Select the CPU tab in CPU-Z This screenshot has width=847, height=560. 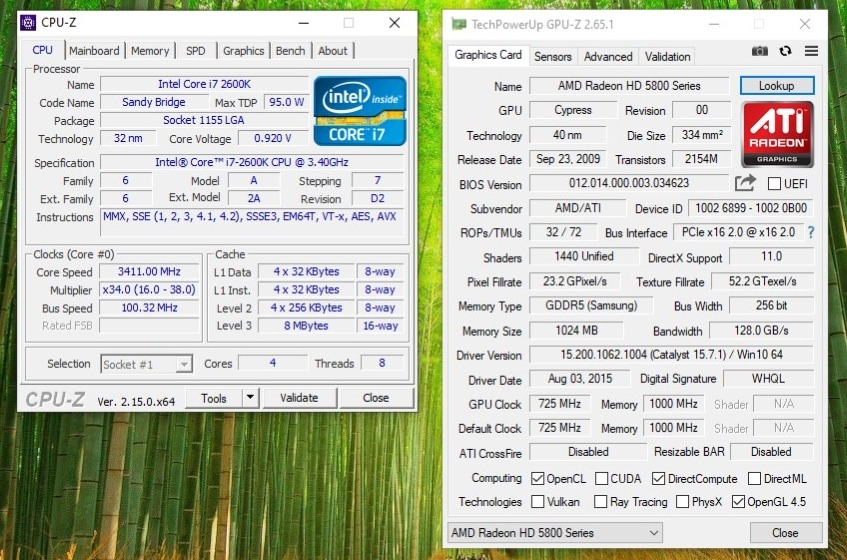click(x=42, y=50)
